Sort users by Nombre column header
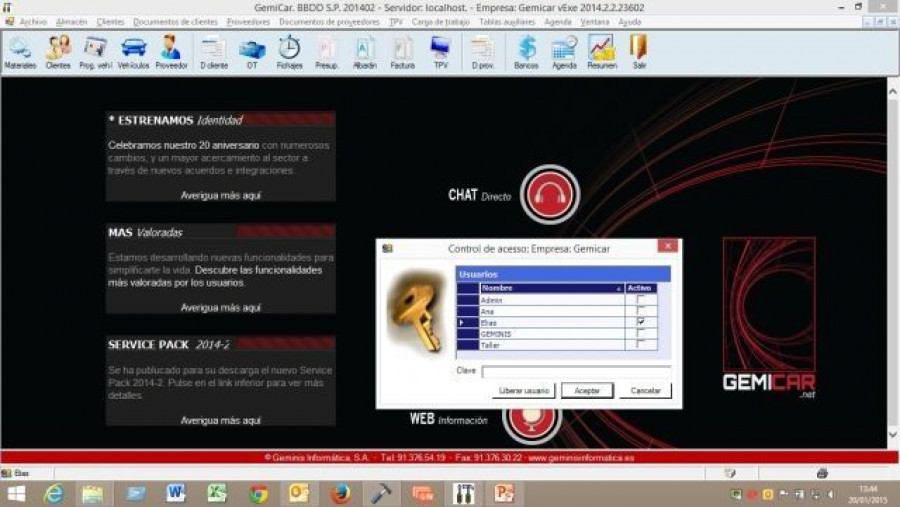Image resolution: width=900 pixels, height=507 pixels. pos(552,288)
